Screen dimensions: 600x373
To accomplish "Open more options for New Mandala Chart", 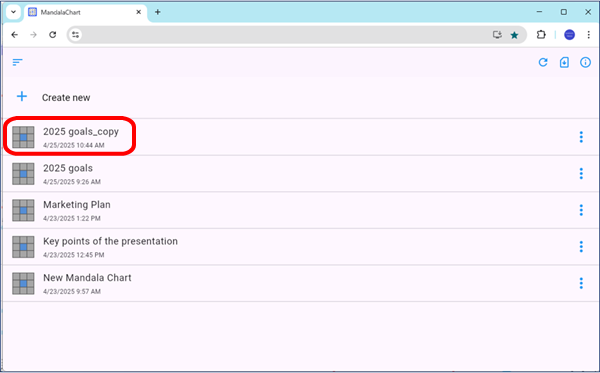I will pos(581,283).
